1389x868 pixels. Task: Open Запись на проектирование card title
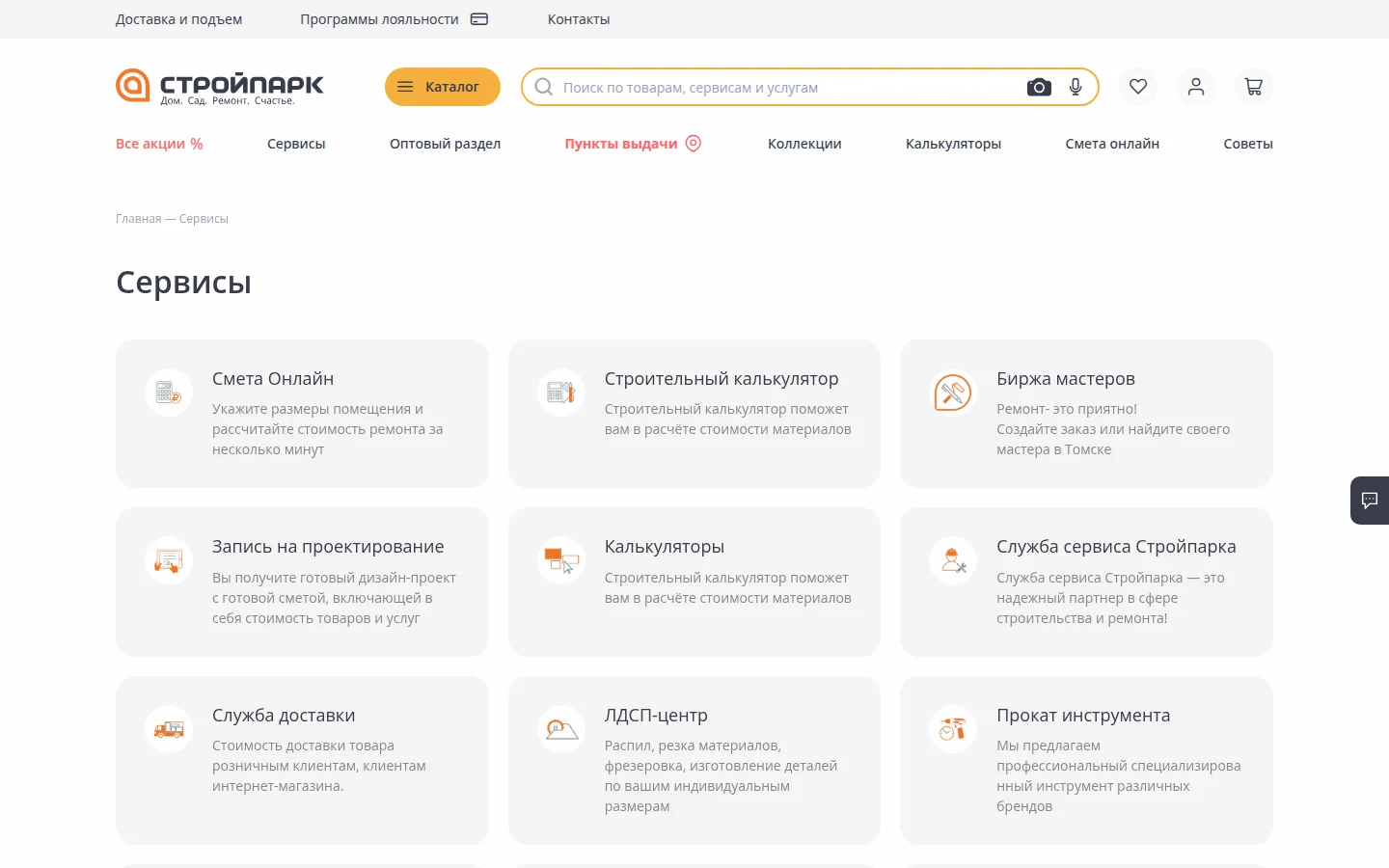328,547
